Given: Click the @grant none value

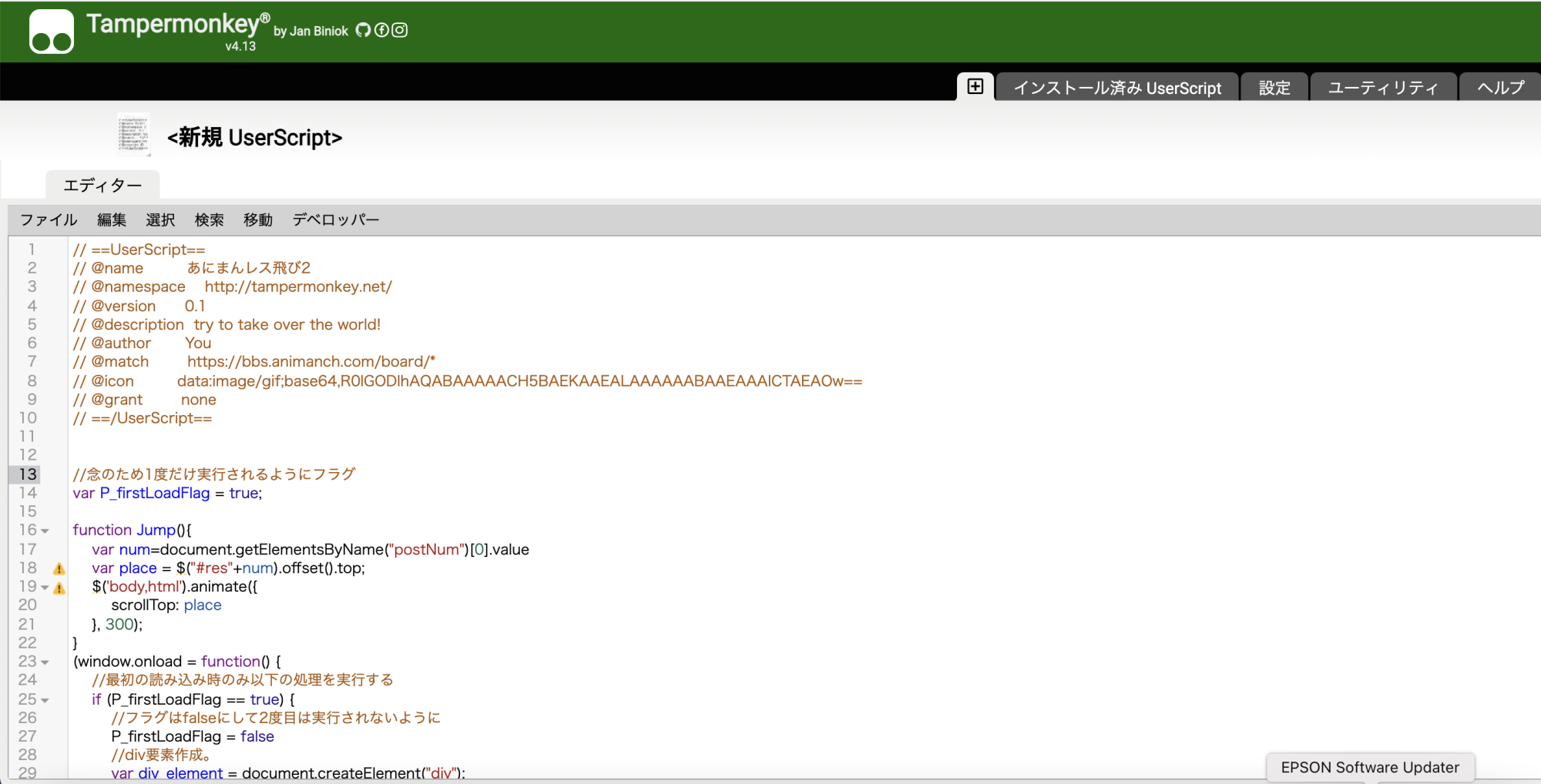Looking at the screenshot, I should [x=199, y=400].
